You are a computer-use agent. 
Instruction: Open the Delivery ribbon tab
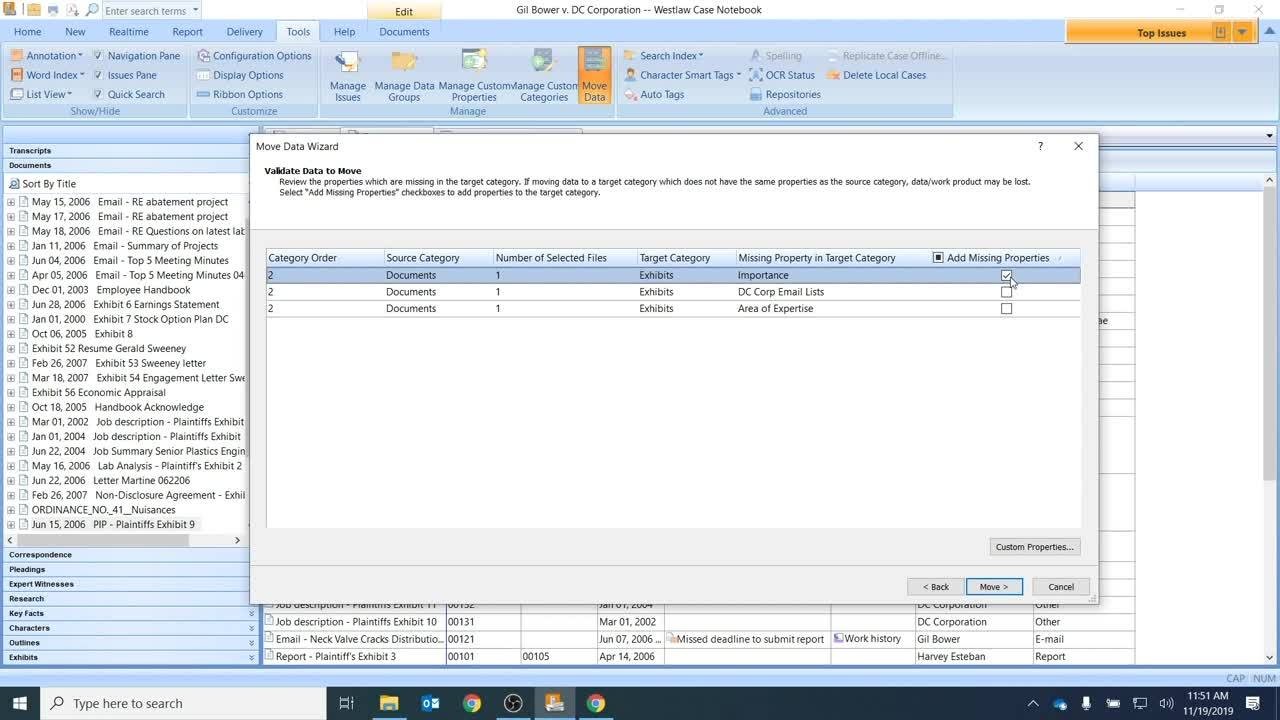(244, 32)
